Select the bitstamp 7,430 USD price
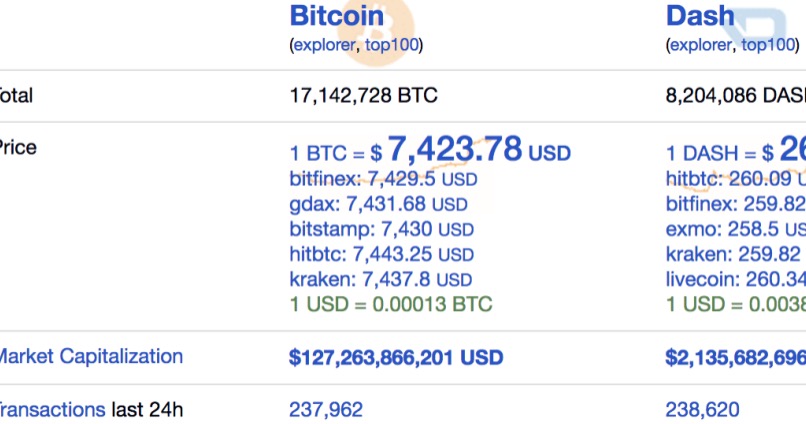The image size is (806, 424). pos(381,229)
